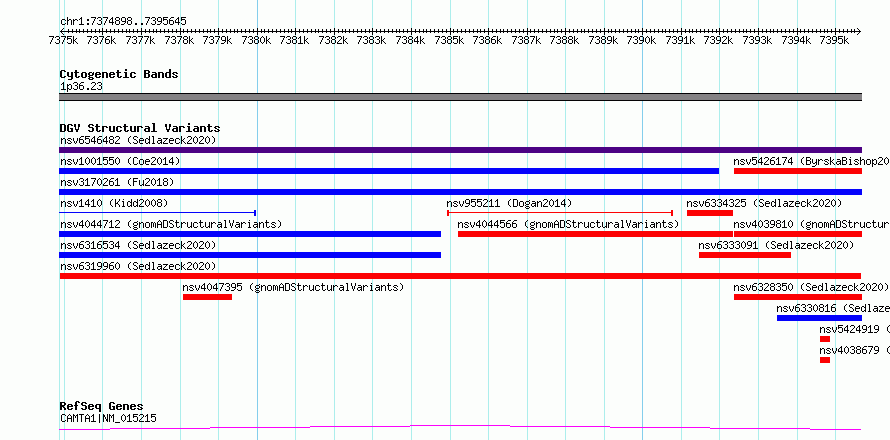The height and width of the screenshot is (440, 890).
Task: Click the 7378k ruler tick label
Action: point(179,40)
